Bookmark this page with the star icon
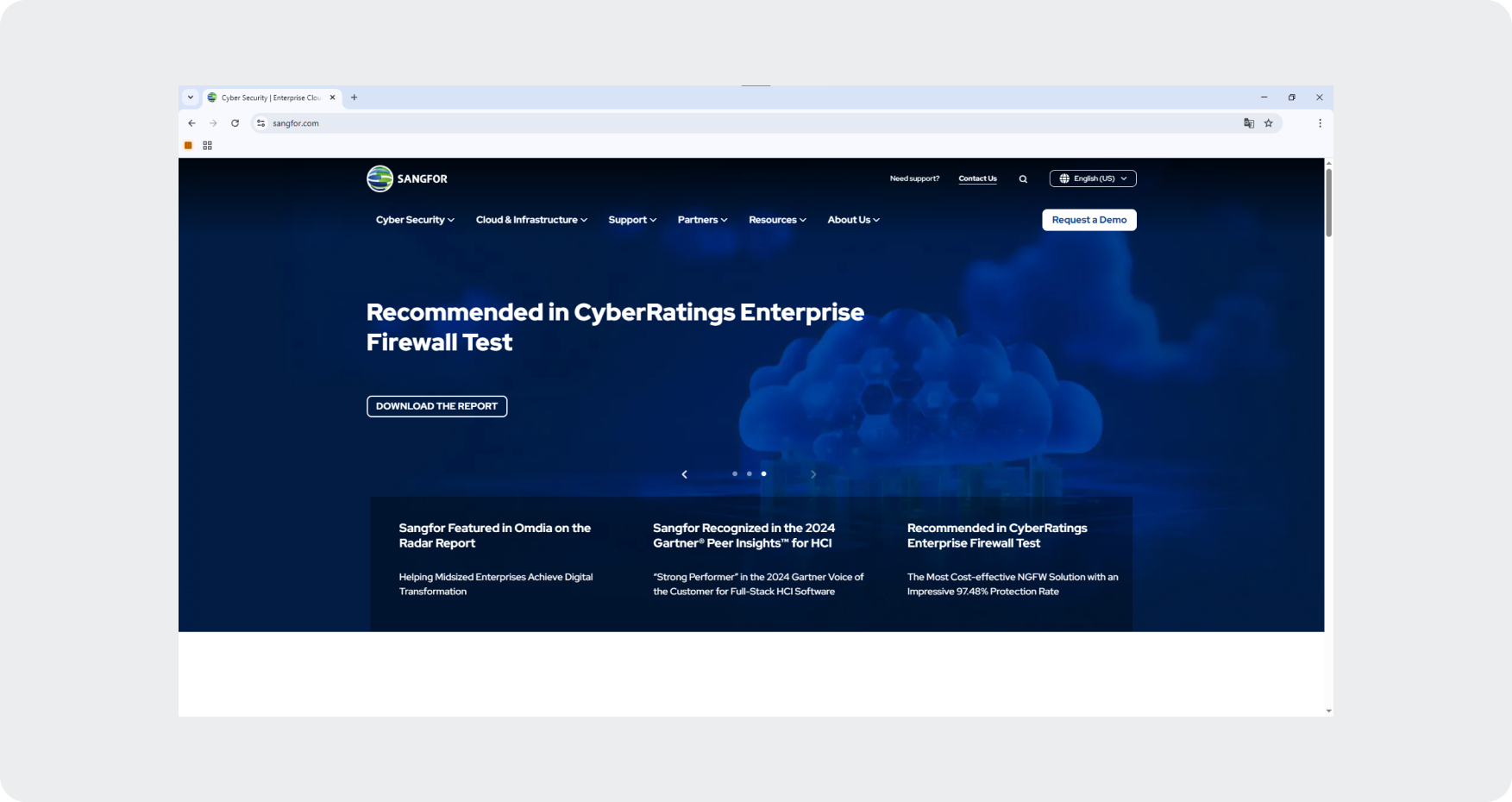This screenshot has width=1512, height=802. point(1268,123)
